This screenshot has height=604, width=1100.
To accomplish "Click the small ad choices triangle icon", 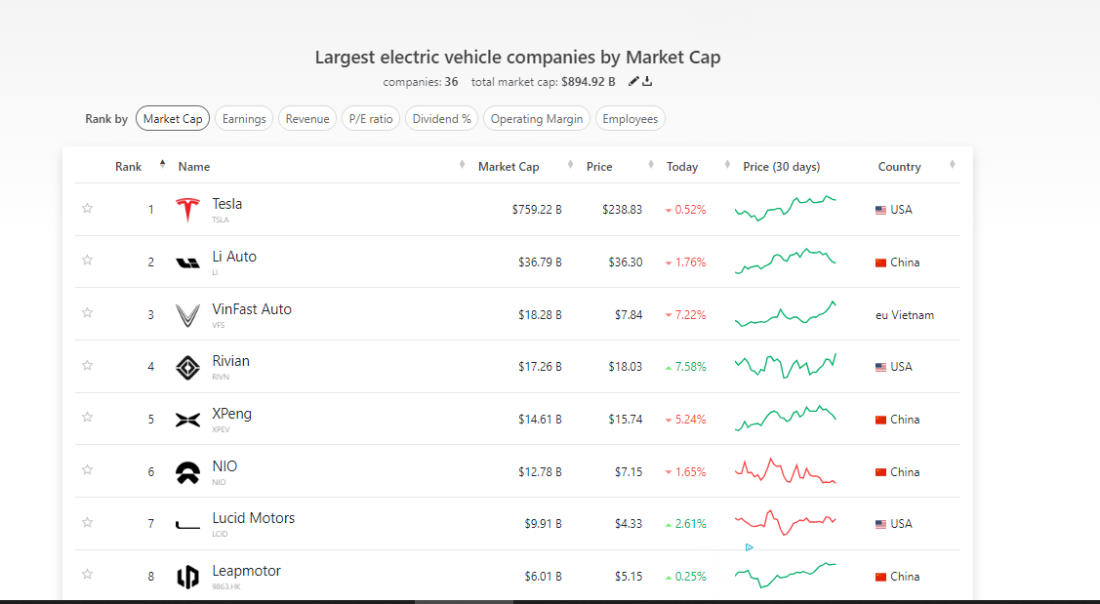I will click(x=749, y=547).
